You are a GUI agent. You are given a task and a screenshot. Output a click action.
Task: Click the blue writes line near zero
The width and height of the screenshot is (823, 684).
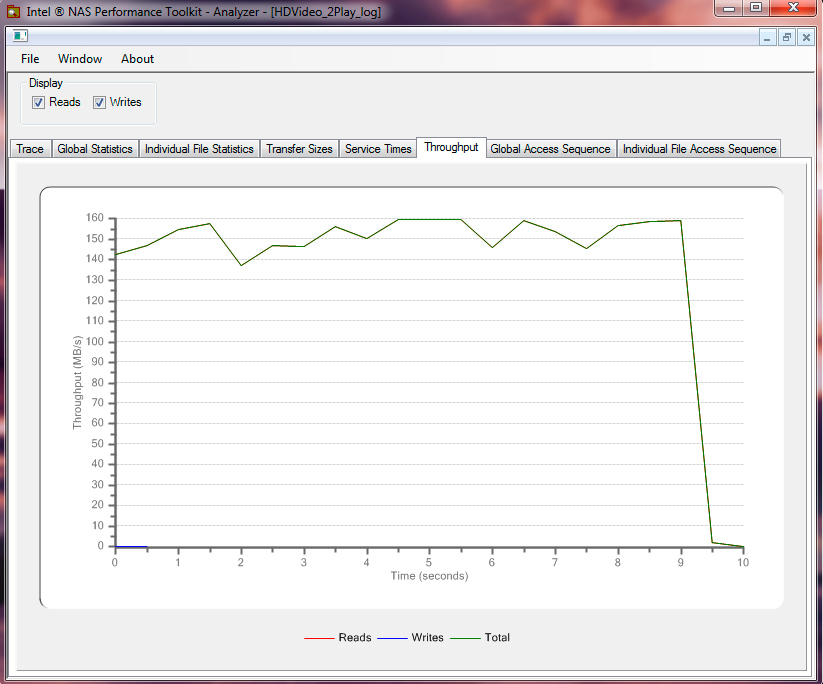pyautogui.click(x=131, y=546)
